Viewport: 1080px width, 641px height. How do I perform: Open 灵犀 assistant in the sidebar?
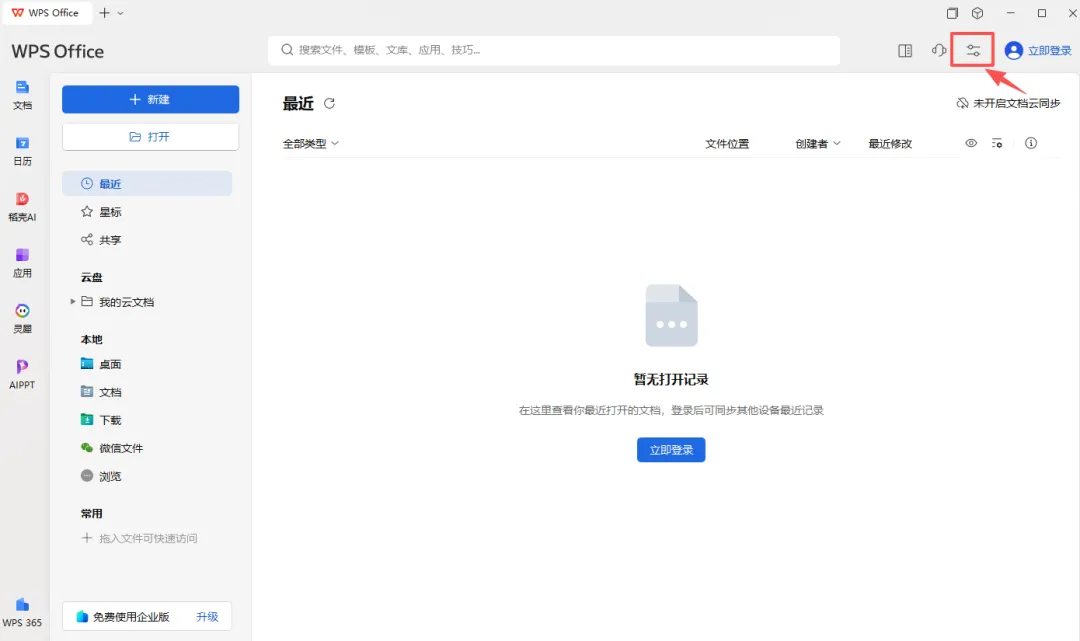pos(22,319)
